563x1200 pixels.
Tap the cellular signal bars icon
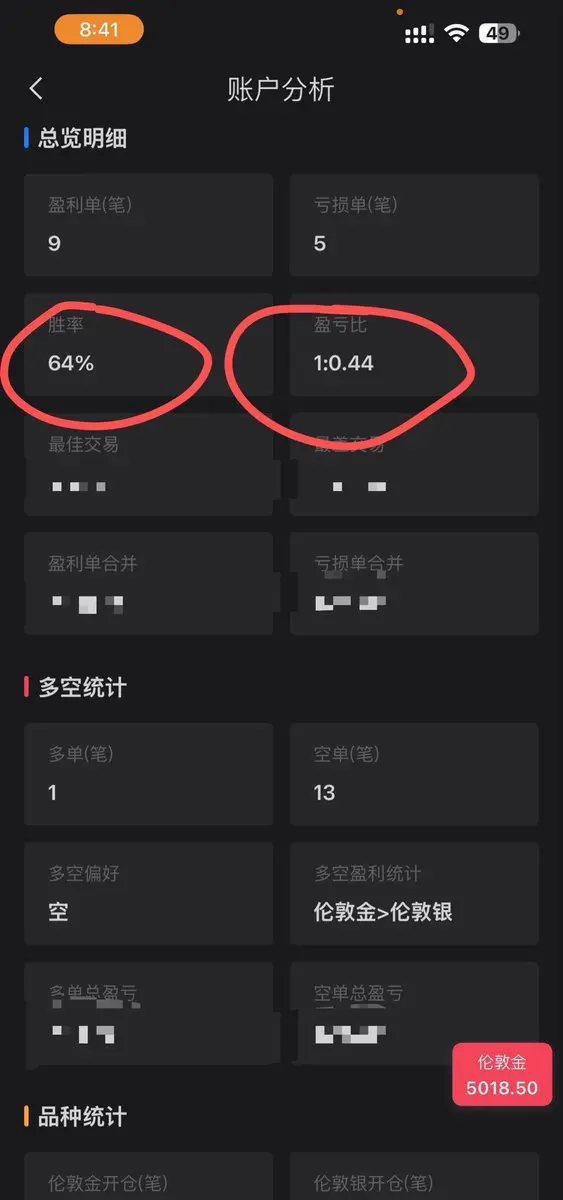[419, 35]
